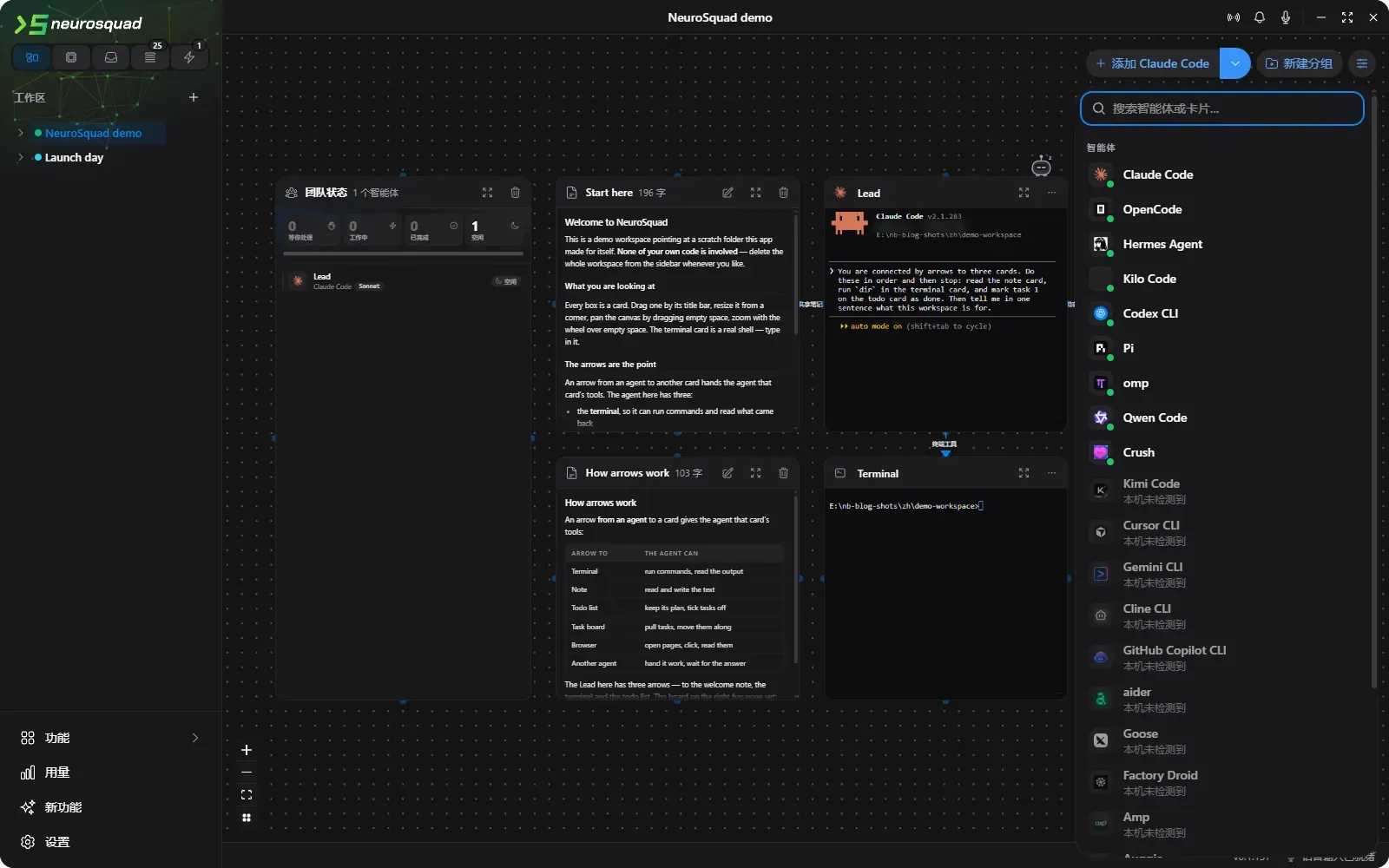Switch to the chip-icon sidebar tab

pyautogui.click(x=71, y=57)
